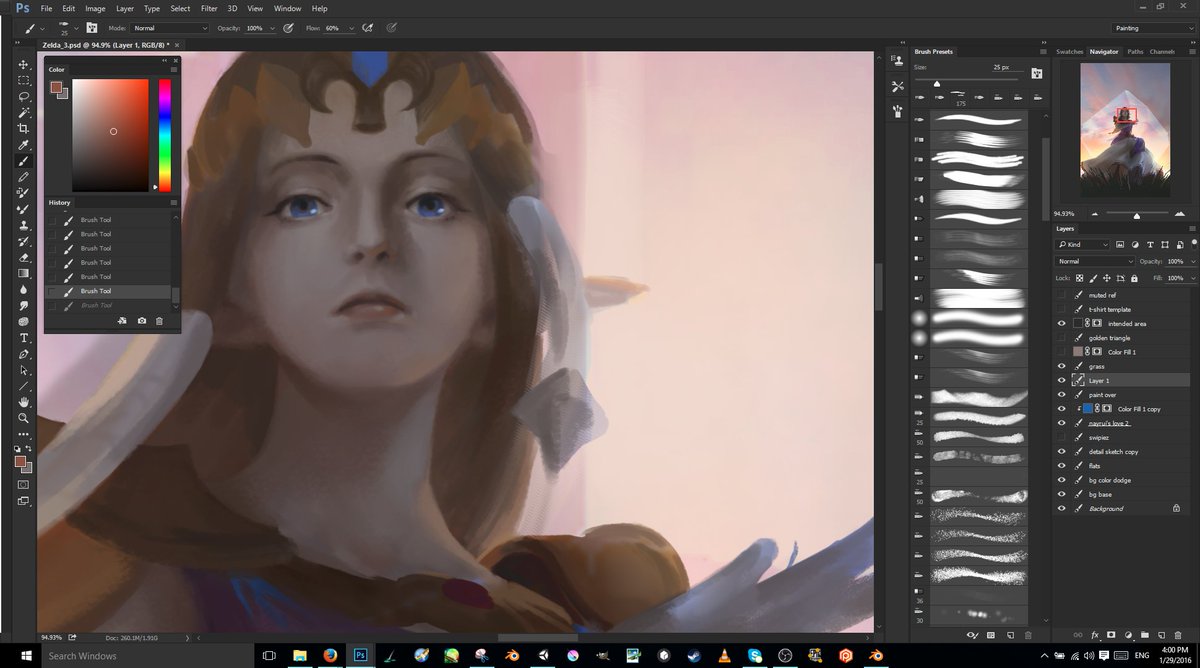
Task: Select the Magic Wand tool
Action: click(x=23, y=113)
